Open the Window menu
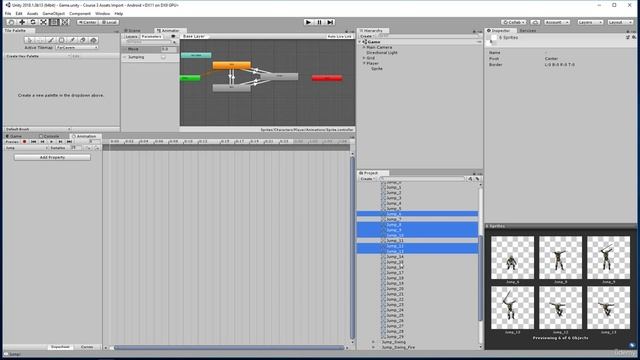This screenshot has height=360, width=640. 102,13
